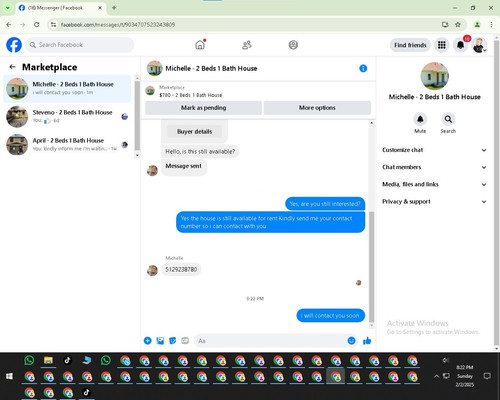Image resolution: width=500 pixels, height=400 pixels.
Task: Select the 'Hello, is this still available?' message
Action: (200, 151)
